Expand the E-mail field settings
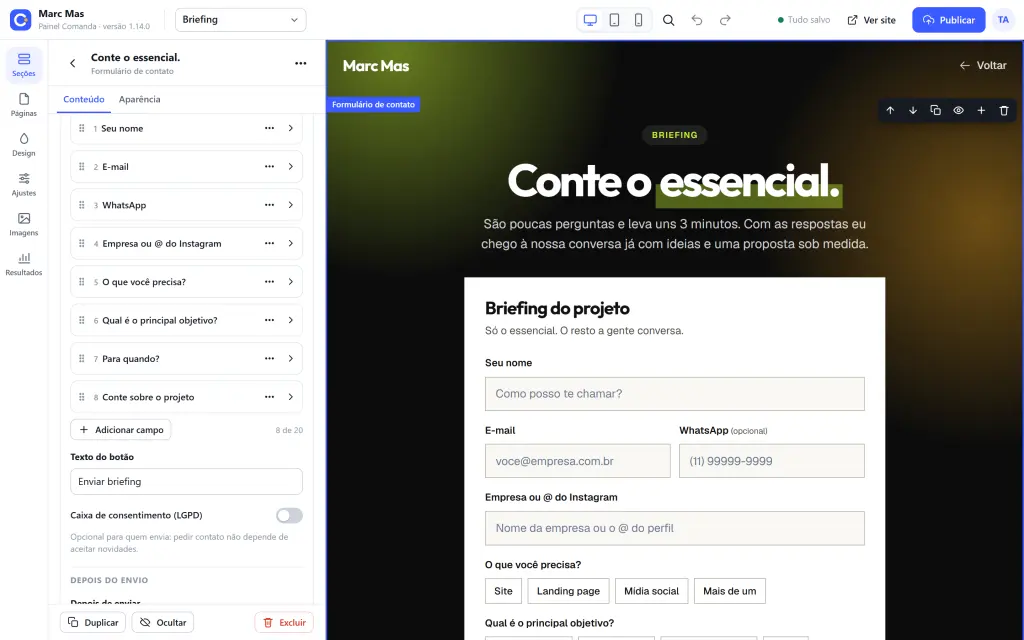This screenshot has width=1024, height=640. pos(291,167)
